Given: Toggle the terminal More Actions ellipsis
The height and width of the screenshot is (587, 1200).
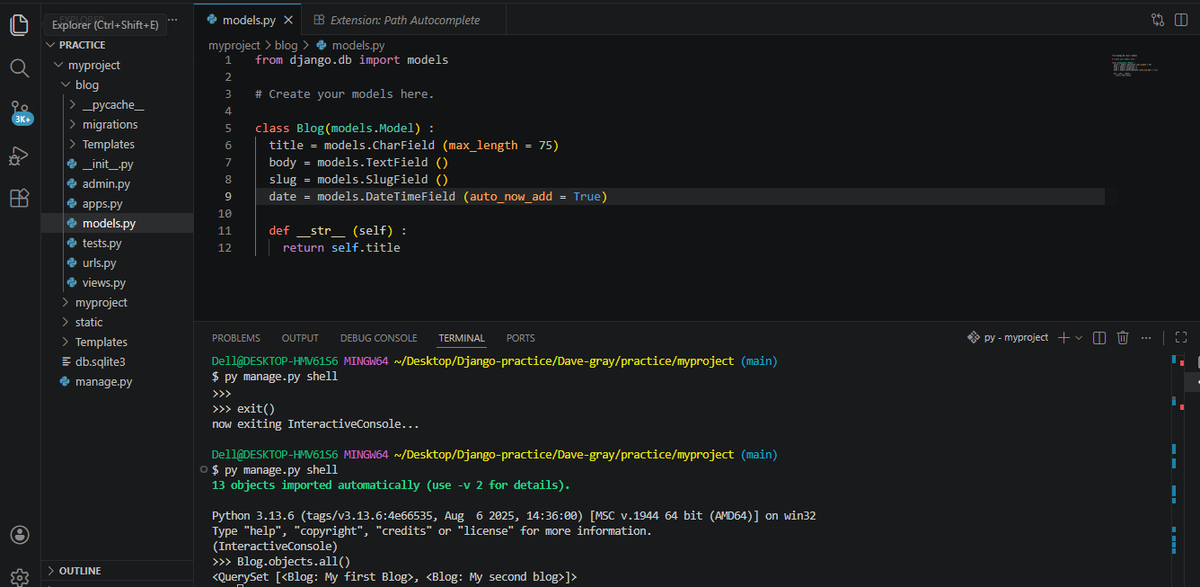Looking at the screenshot, I should pos(1146,337).
